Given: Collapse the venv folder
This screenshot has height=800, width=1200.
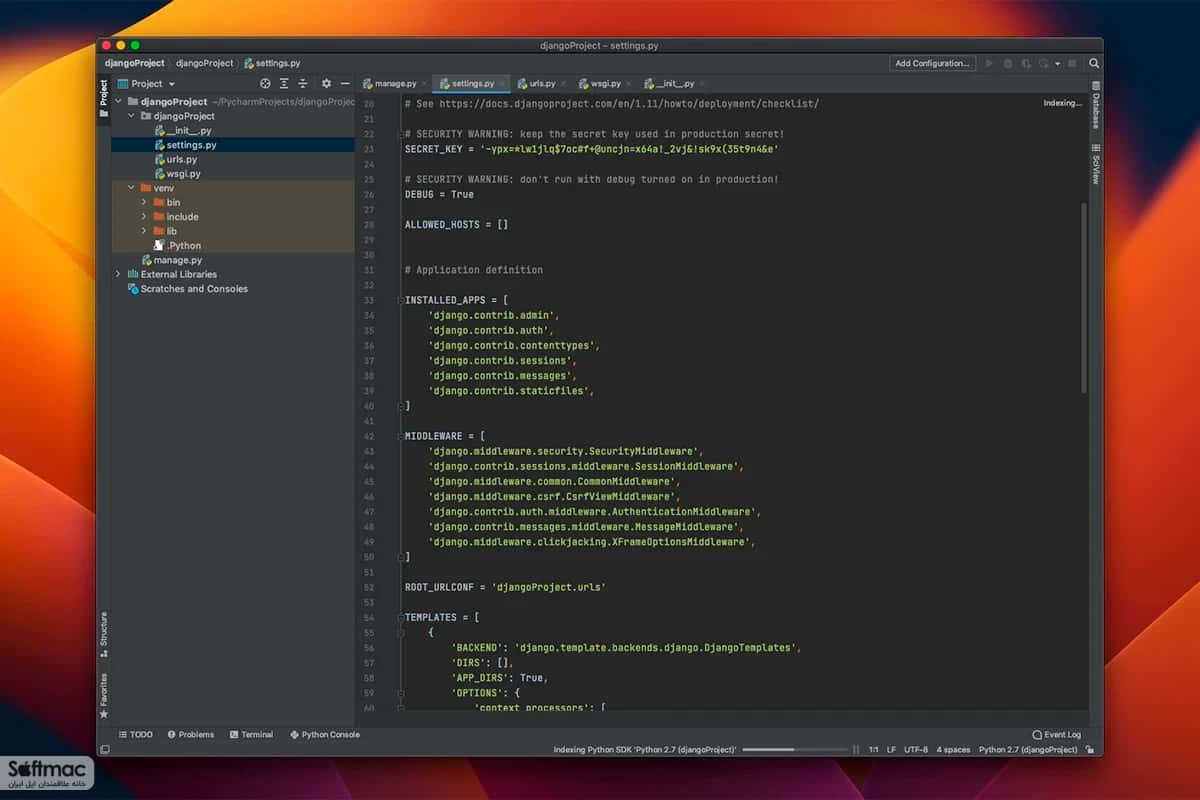Looking at the screenshot, I should click(131, 188).
